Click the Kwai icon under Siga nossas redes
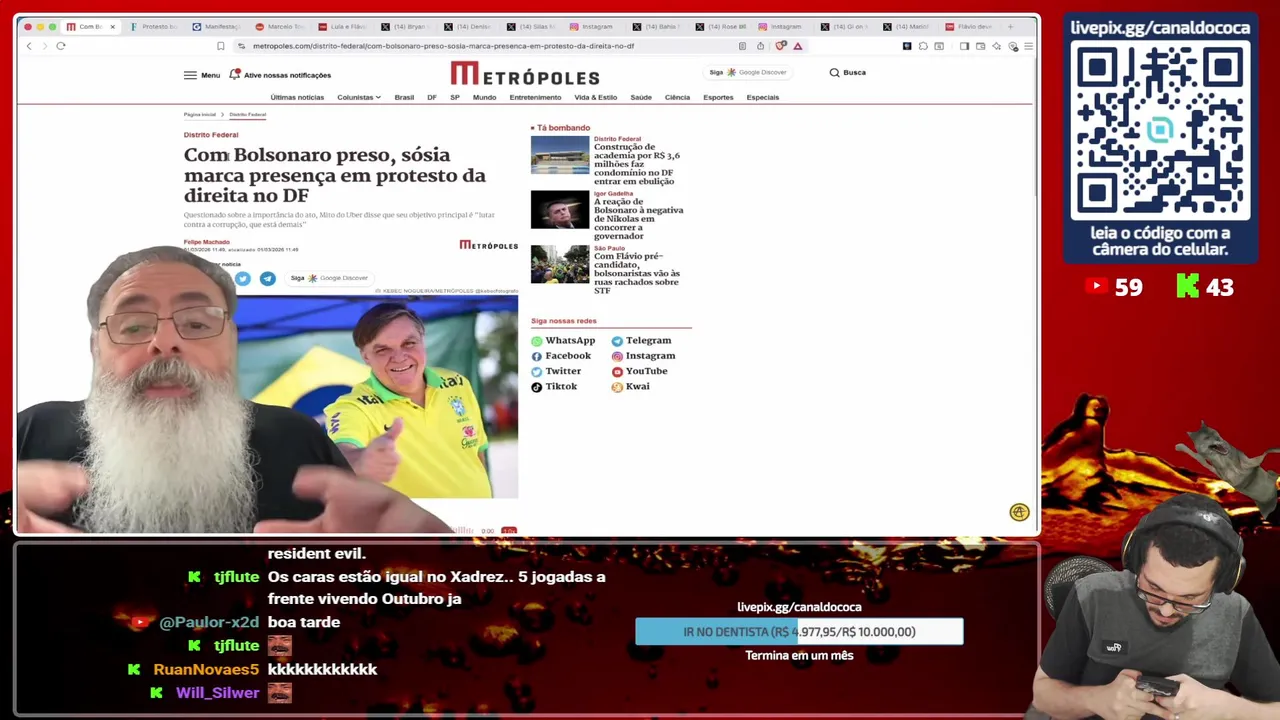1280x720 pixels. pos(617,387)
